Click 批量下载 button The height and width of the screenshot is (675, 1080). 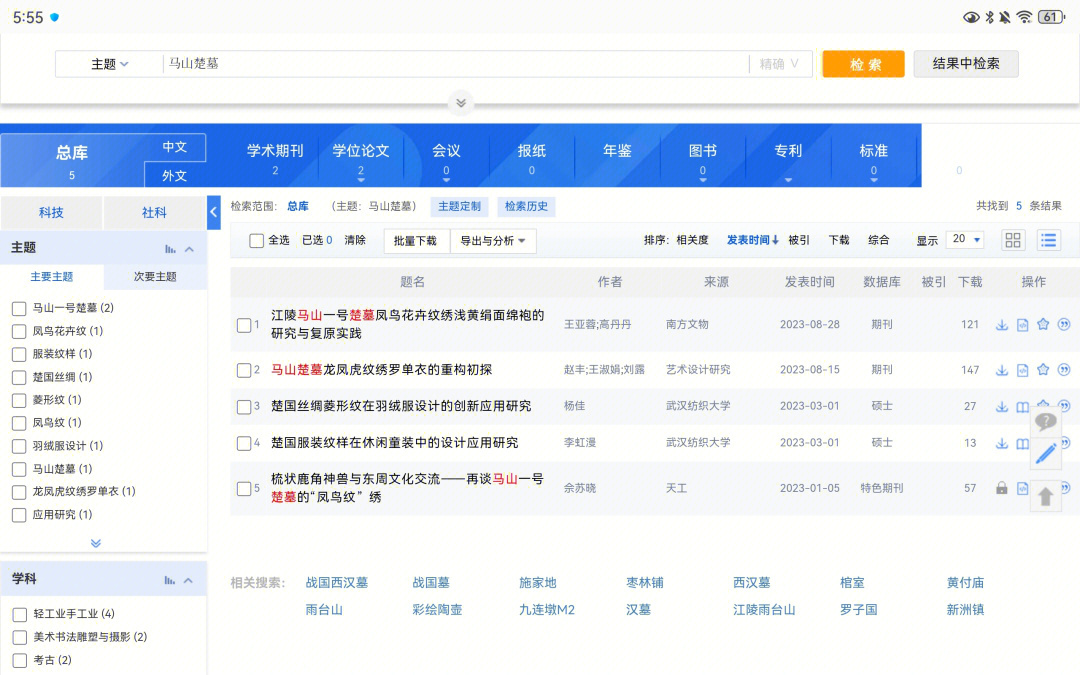[415, 240]
